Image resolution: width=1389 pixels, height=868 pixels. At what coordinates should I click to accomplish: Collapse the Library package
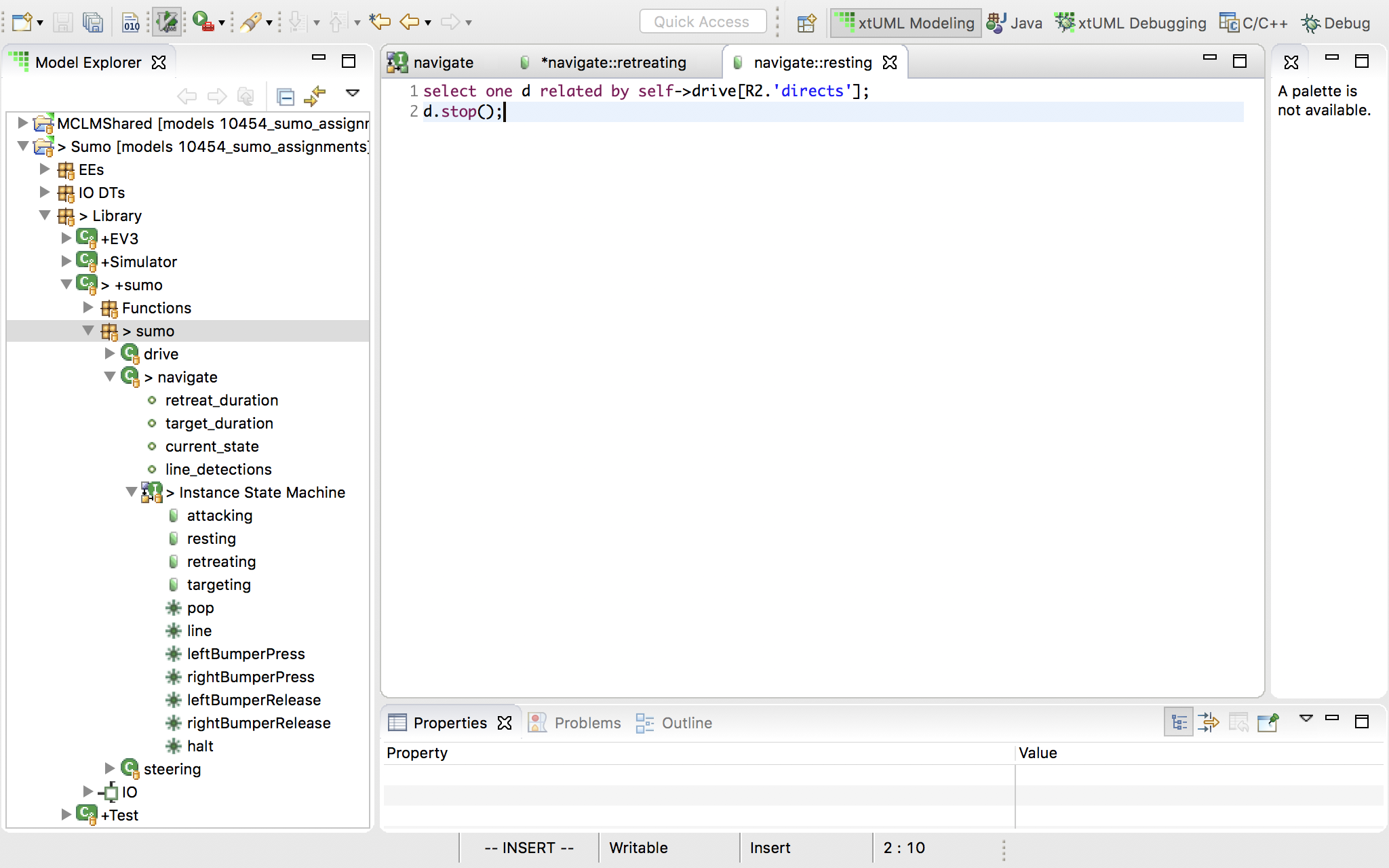[x=44, y=215]
